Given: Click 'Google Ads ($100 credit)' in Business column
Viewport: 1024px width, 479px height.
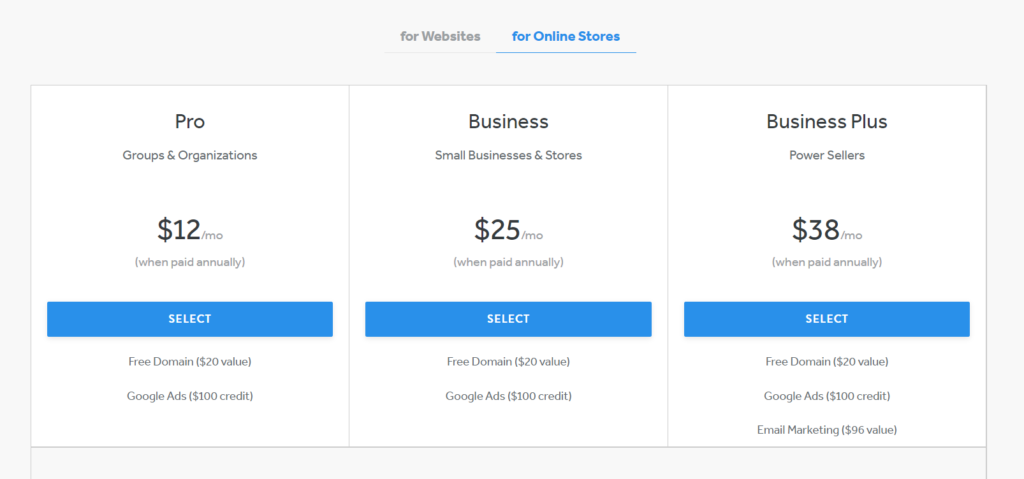Looking at the screenshot, I should (x=508, y=396).
